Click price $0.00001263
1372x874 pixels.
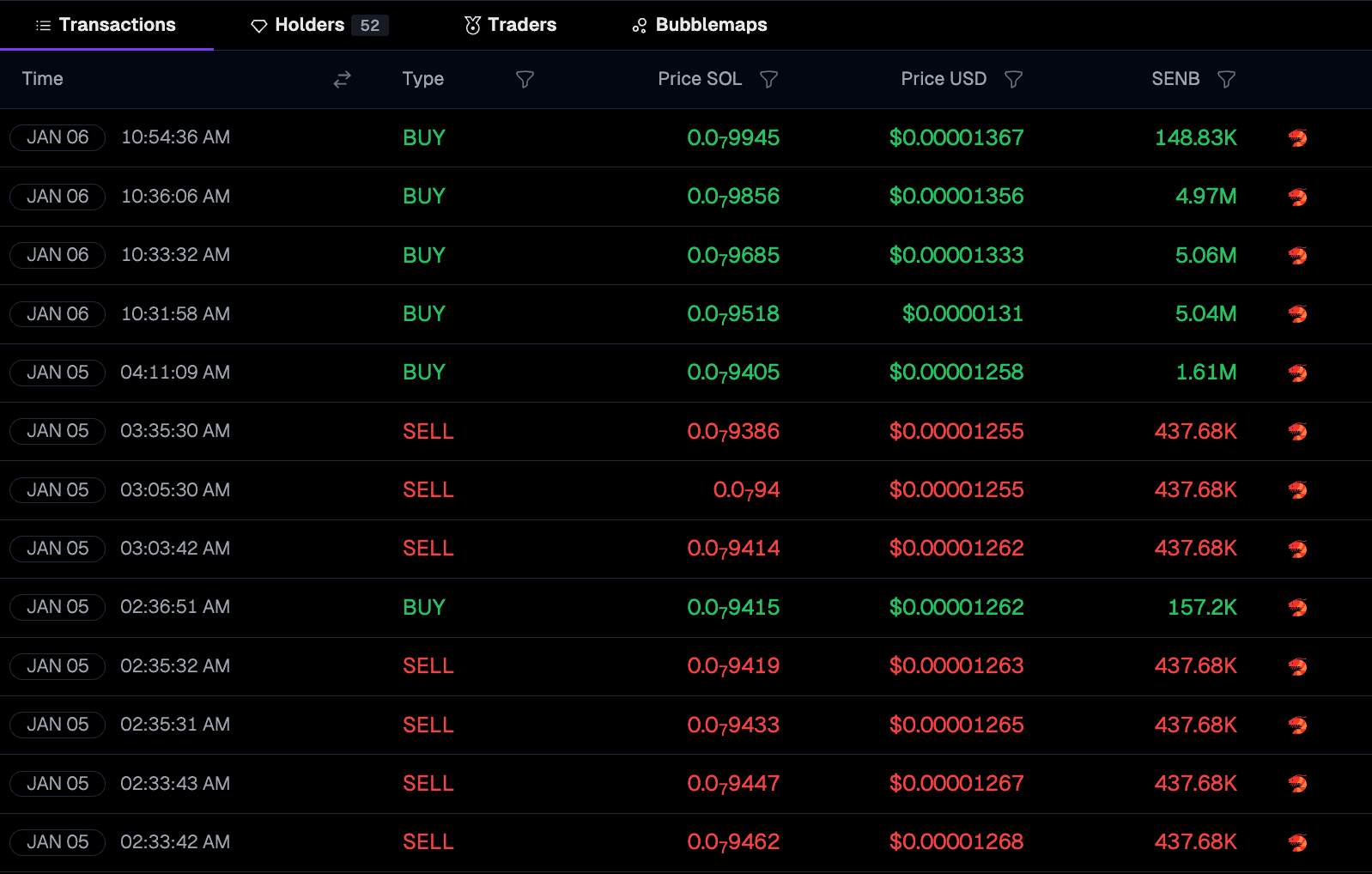coord(956,666)
